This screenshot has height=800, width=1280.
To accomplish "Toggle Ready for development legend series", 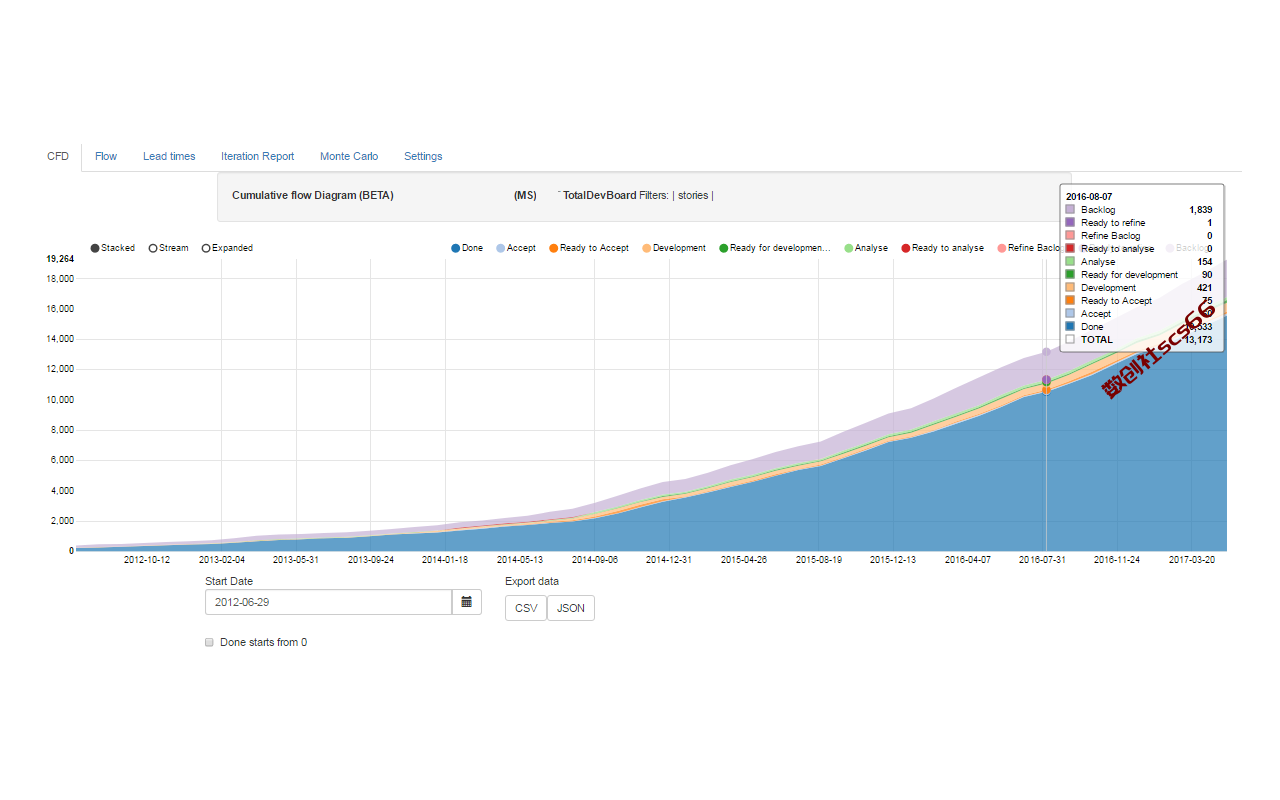I will pos(775,248).
